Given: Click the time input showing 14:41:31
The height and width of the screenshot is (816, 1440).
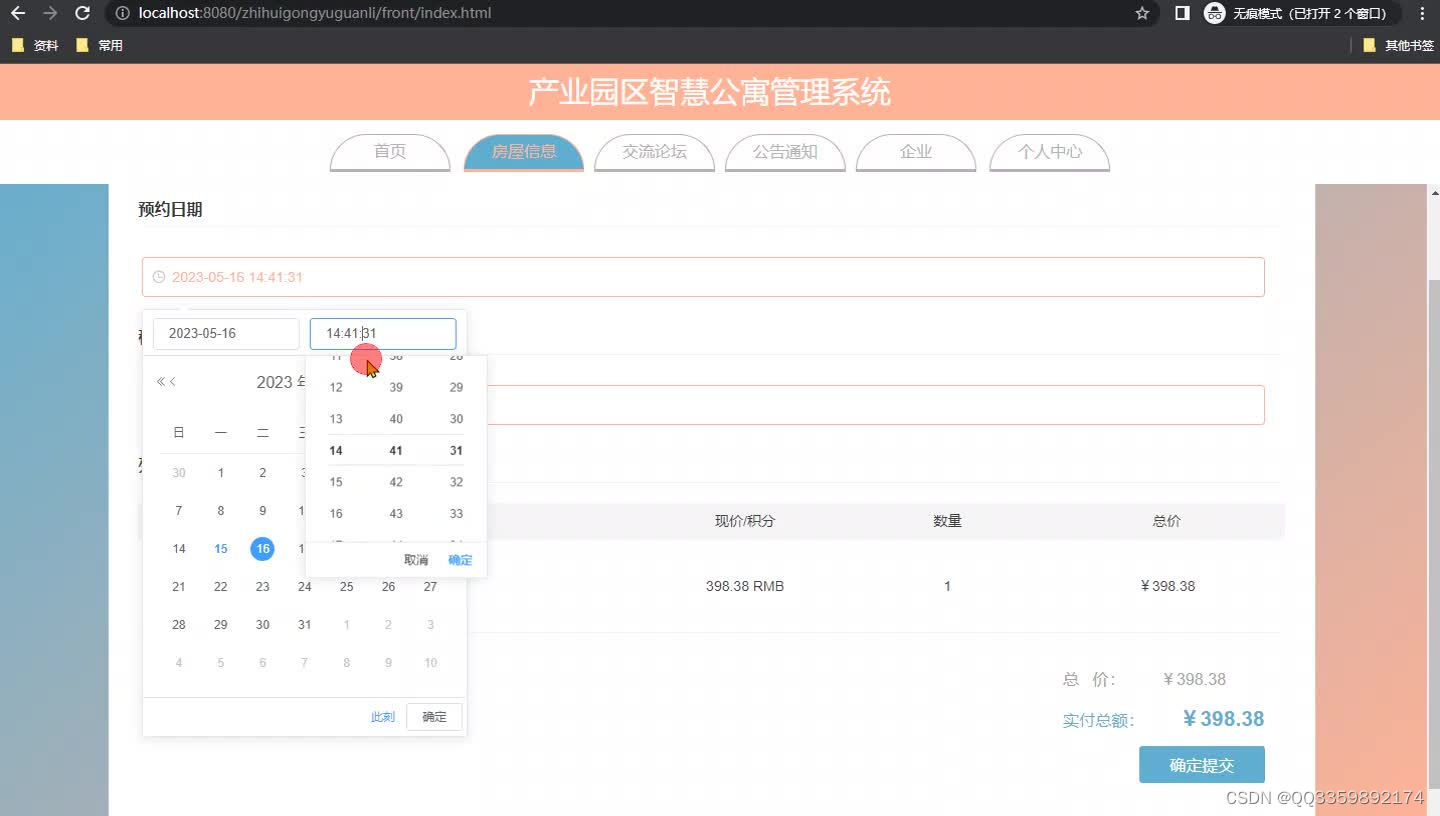Looking at the screenshot, I should pos(383,334).
